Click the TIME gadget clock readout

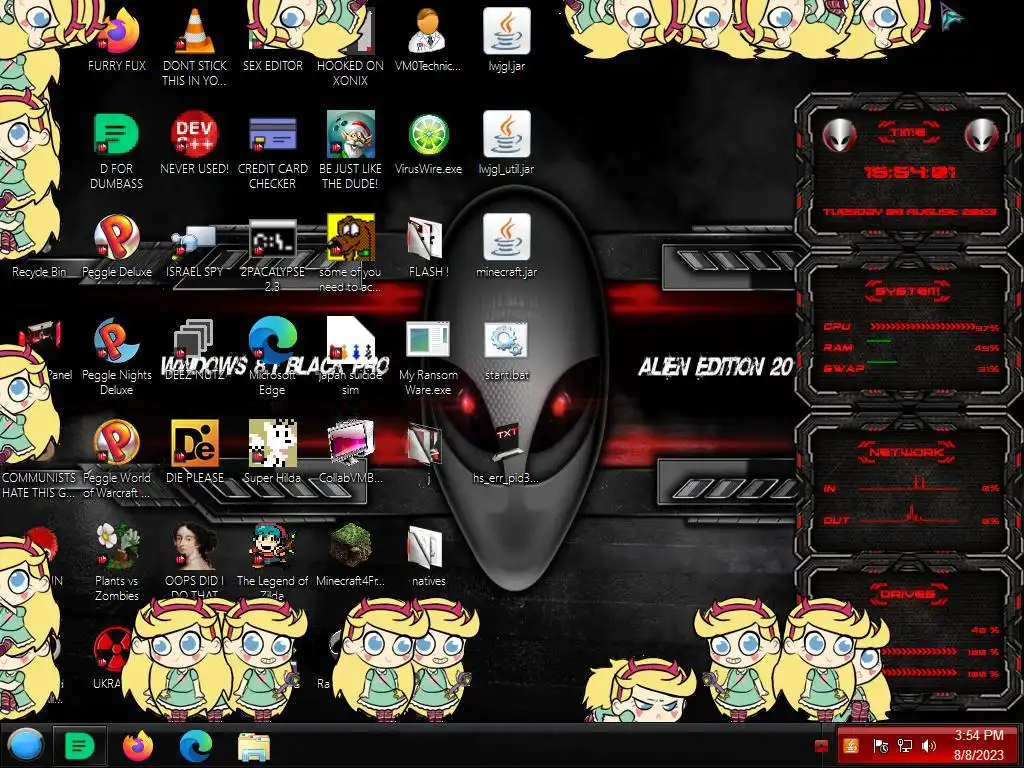pyautogui.click(x=909, y=172)
